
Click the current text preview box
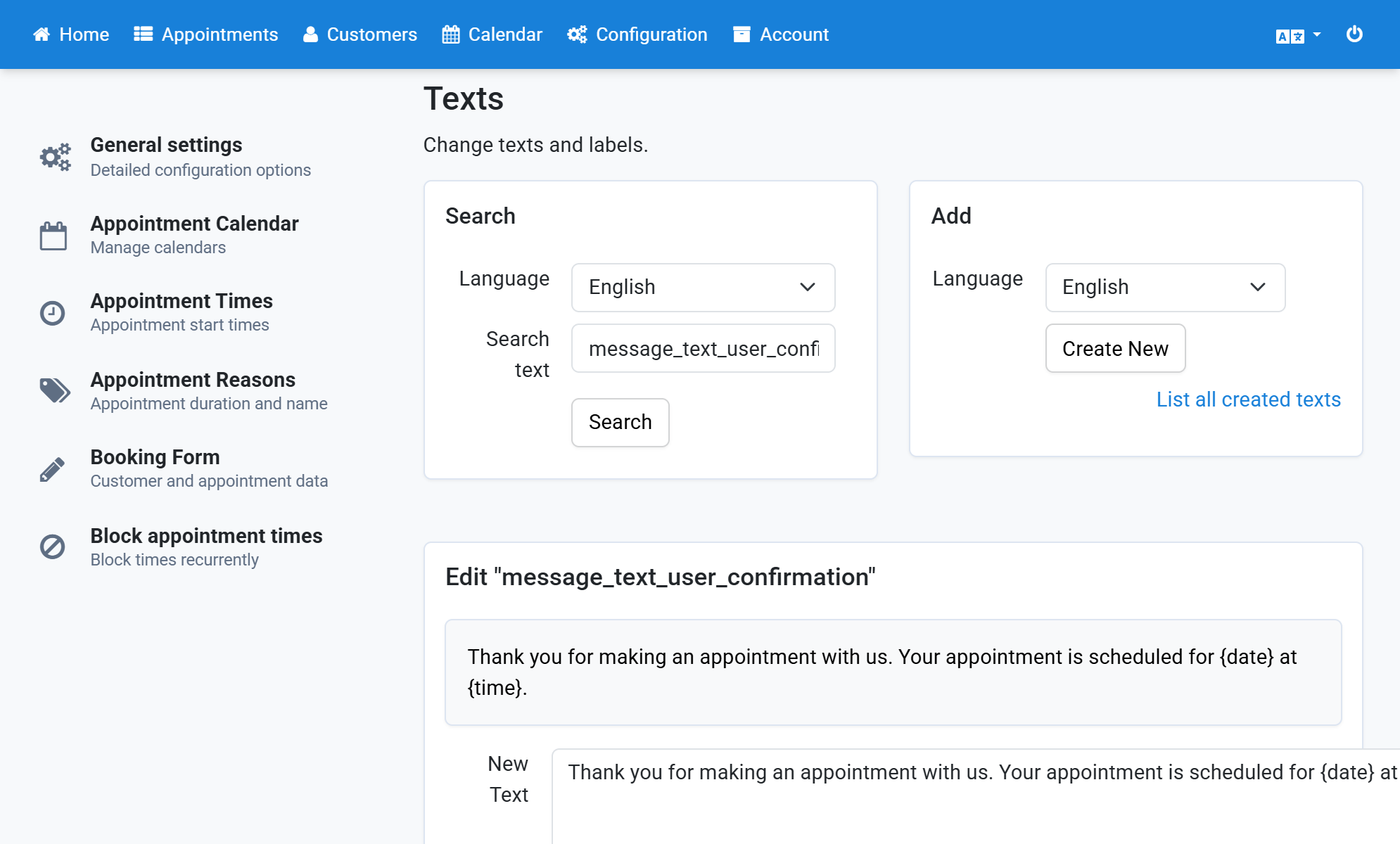[893, 672]
